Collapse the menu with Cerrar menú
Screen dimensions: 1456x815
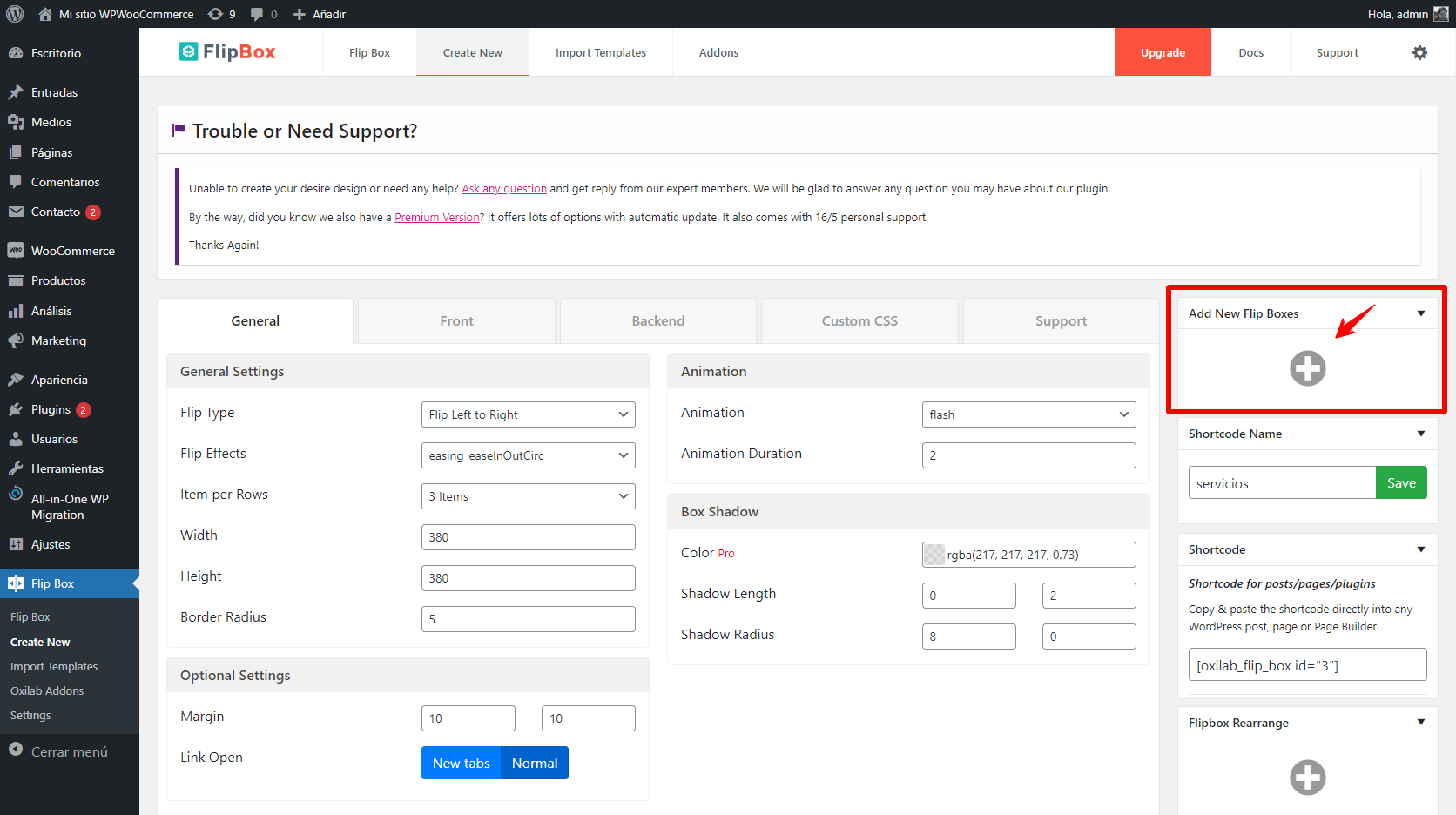click(x=70, y=751)
